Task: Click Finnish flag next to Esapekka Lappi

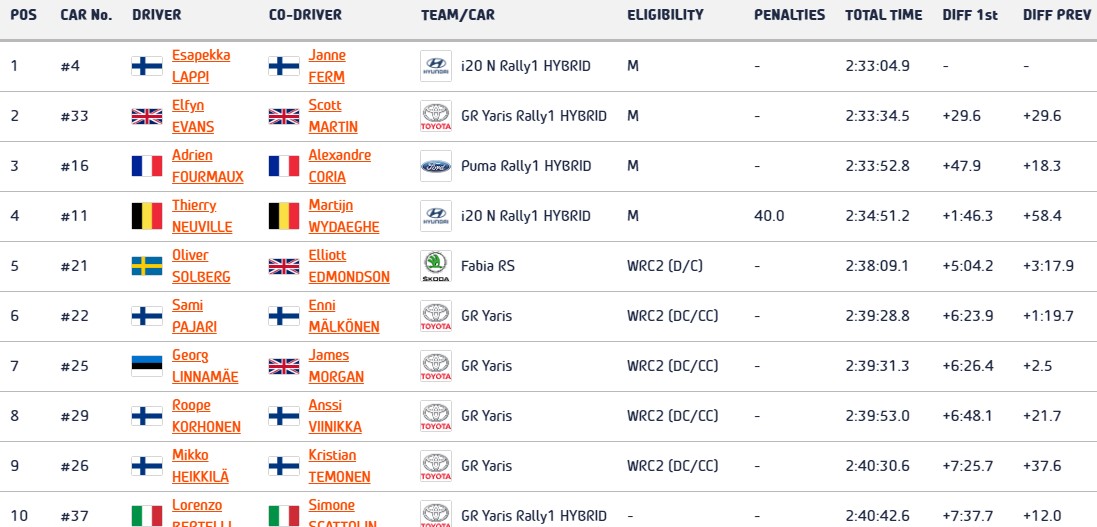Action: (147, 66)
